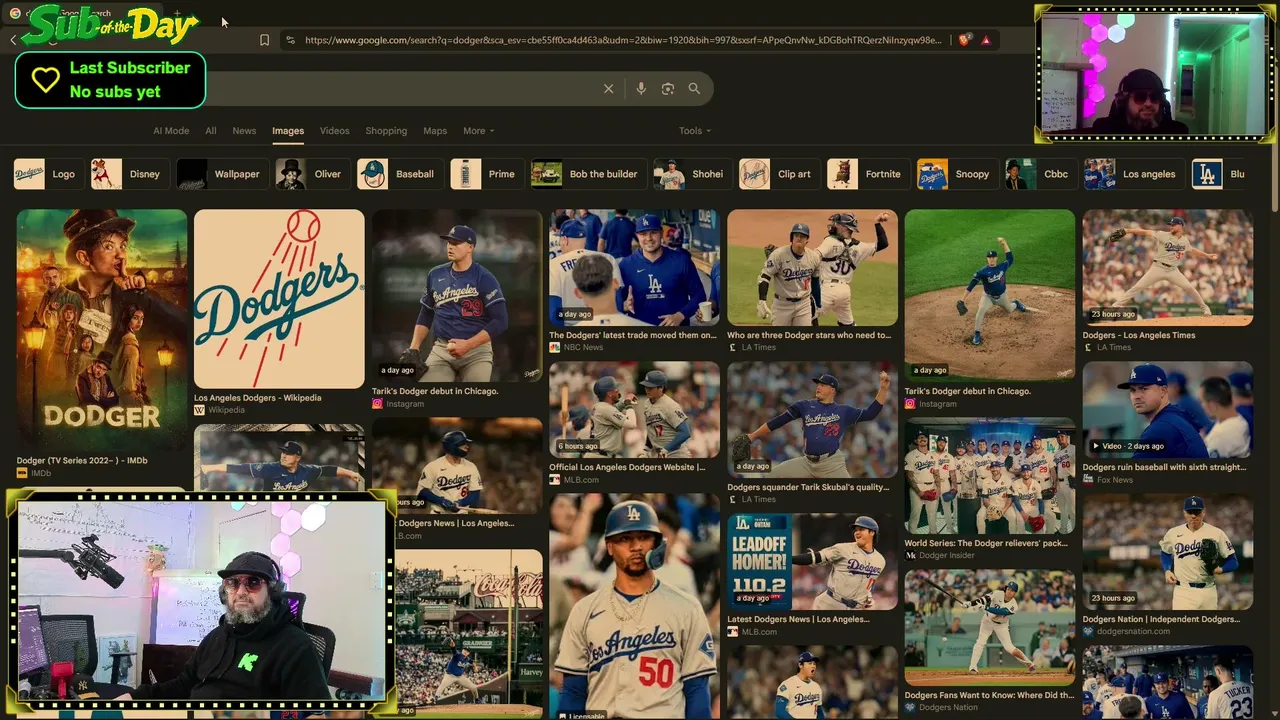Click the browser address bar URL
Viewport: 1280px width, 720px height.
pyautogui.click(x=623, y=40)
